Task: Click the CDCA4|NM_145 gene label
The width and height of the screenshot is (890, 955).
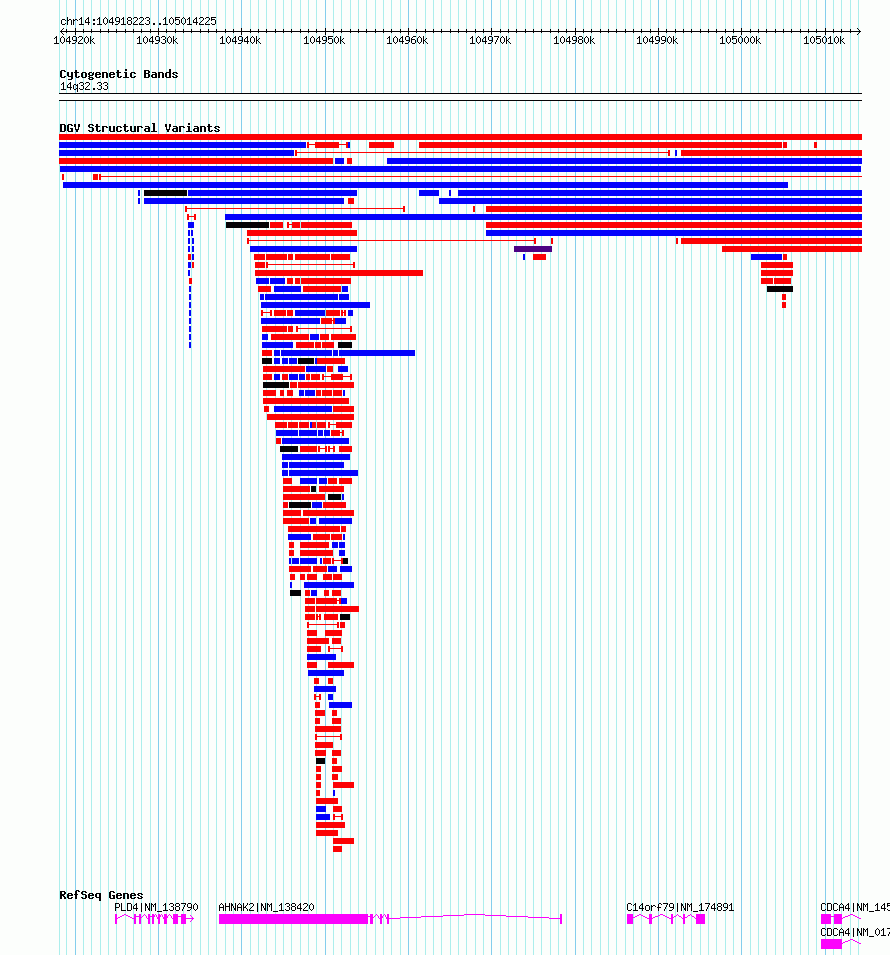Action: point(855,907)
